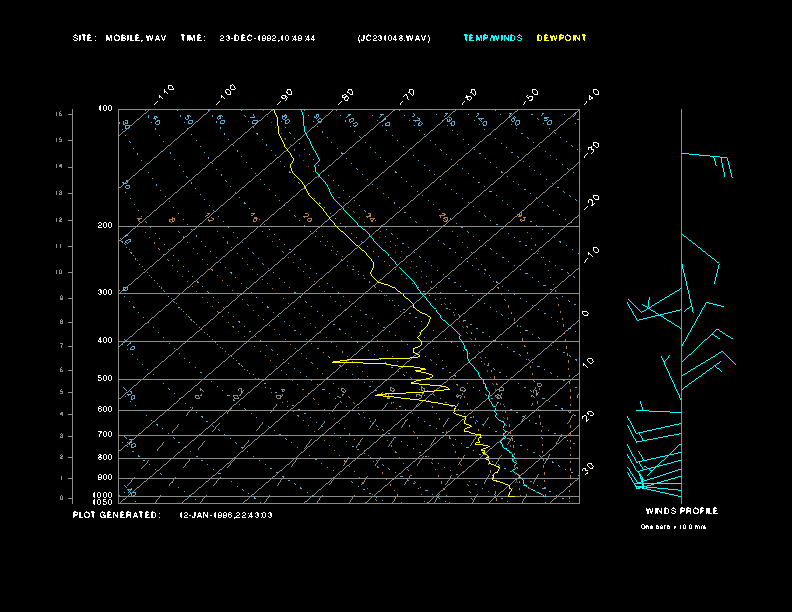Click the -90 temperature axis label
Screen dimensions: 792x612
[284, 96]
